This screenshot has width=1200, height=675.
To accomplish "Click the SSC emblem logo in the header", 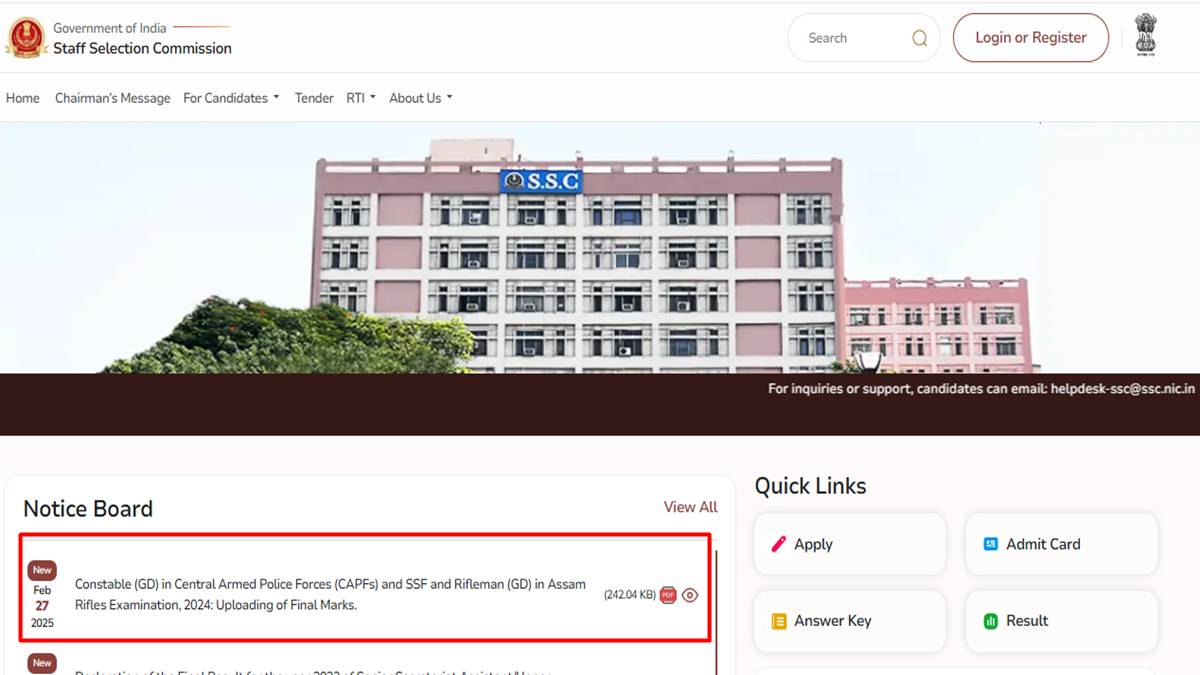I will 26,37.
